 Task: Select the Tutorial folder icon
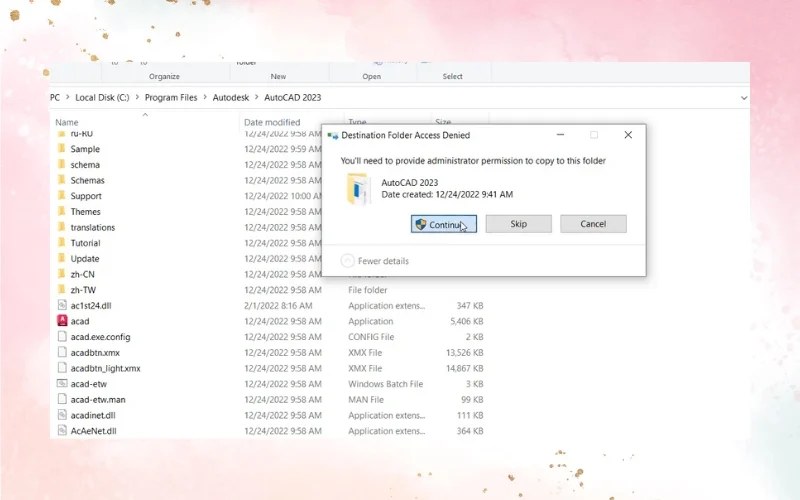pos(62,243)
